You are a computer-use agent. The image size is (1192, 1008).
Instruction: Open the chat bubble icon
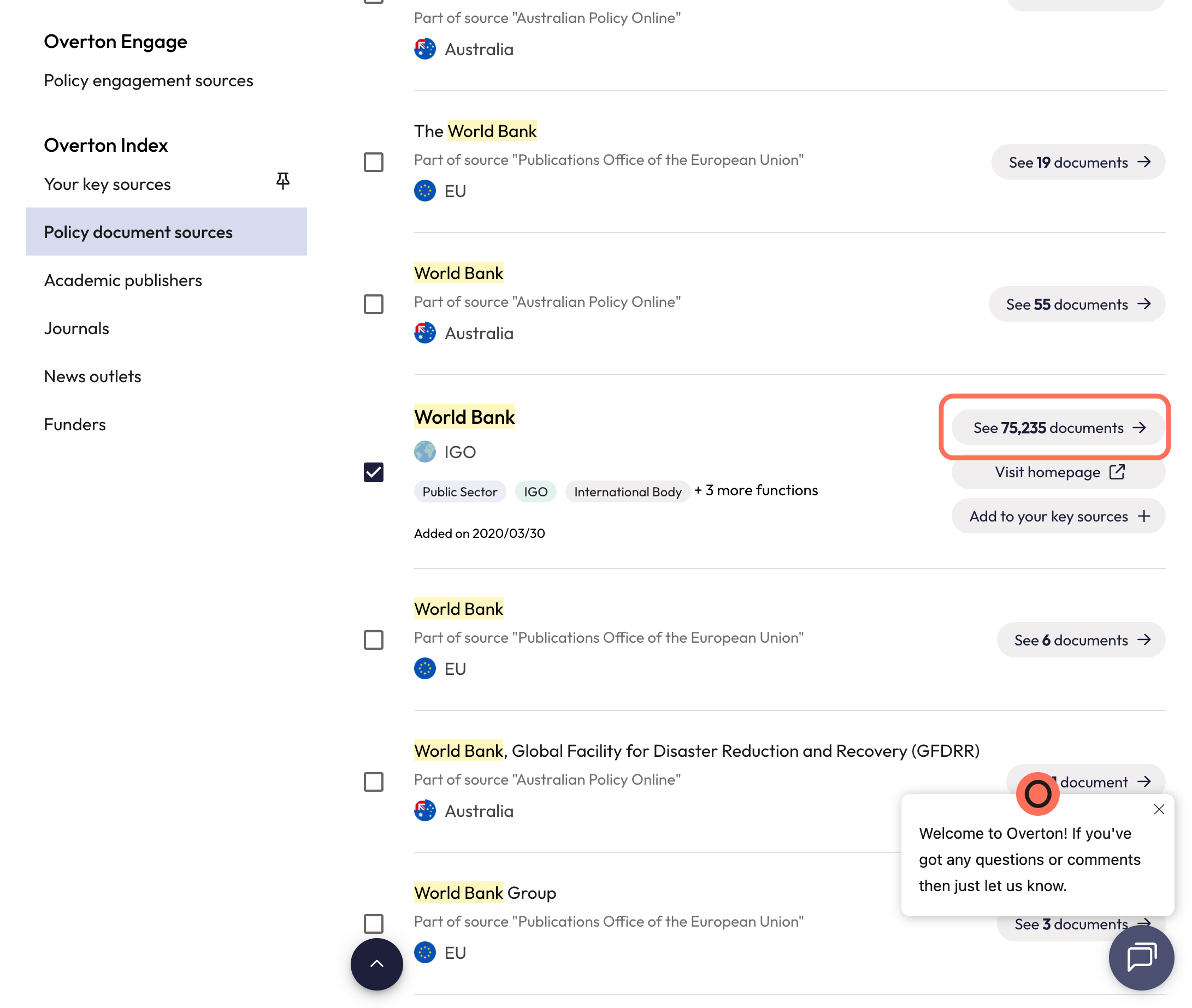1141,957
